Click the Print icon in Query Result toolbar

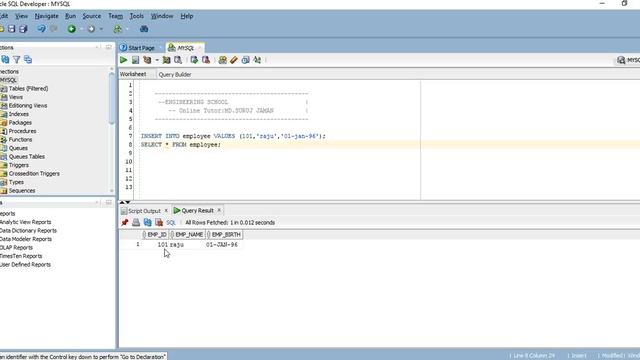coord(136,222)
